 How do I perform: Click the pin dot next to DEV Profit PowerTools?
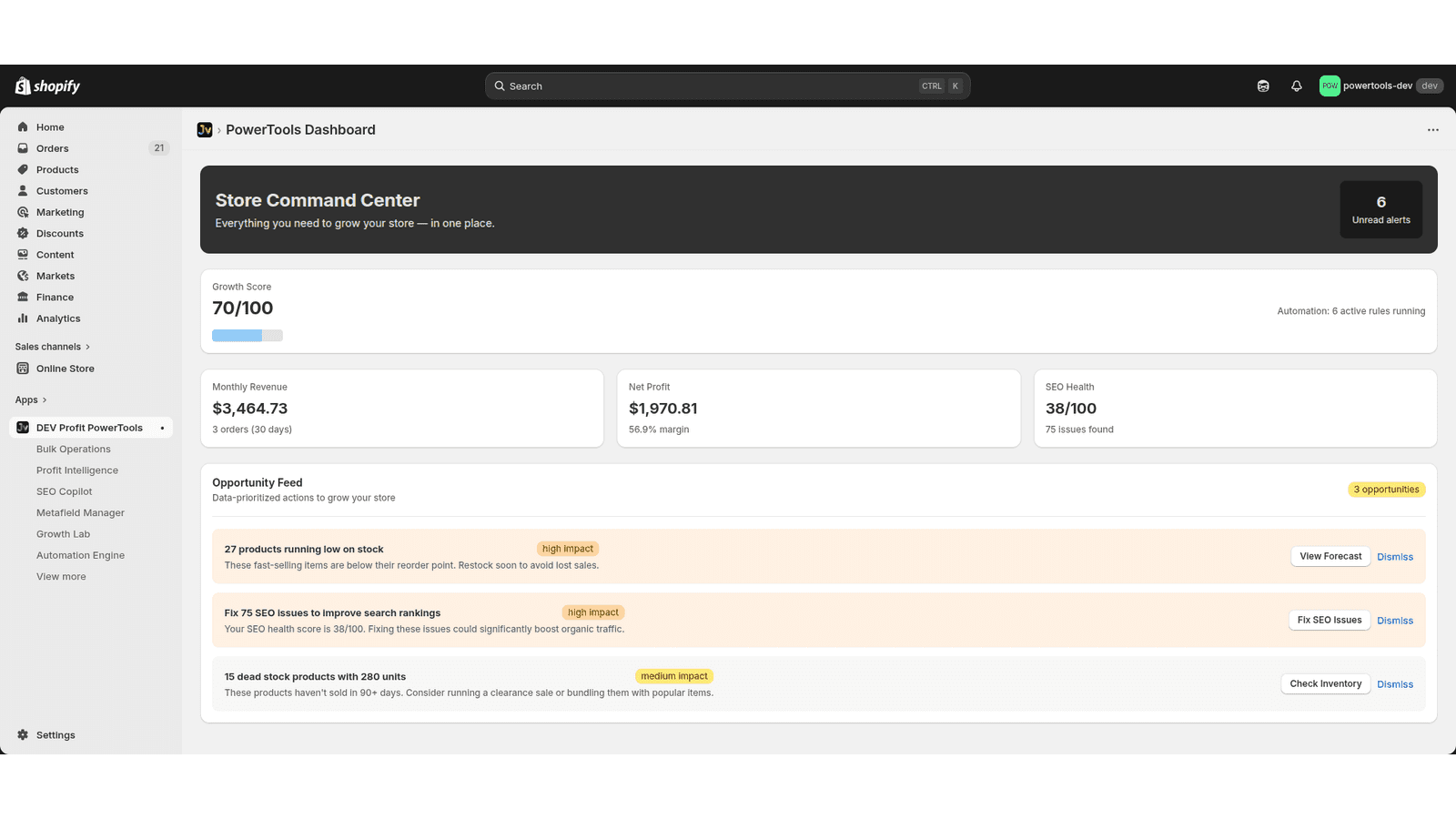(x=162, y=428)
